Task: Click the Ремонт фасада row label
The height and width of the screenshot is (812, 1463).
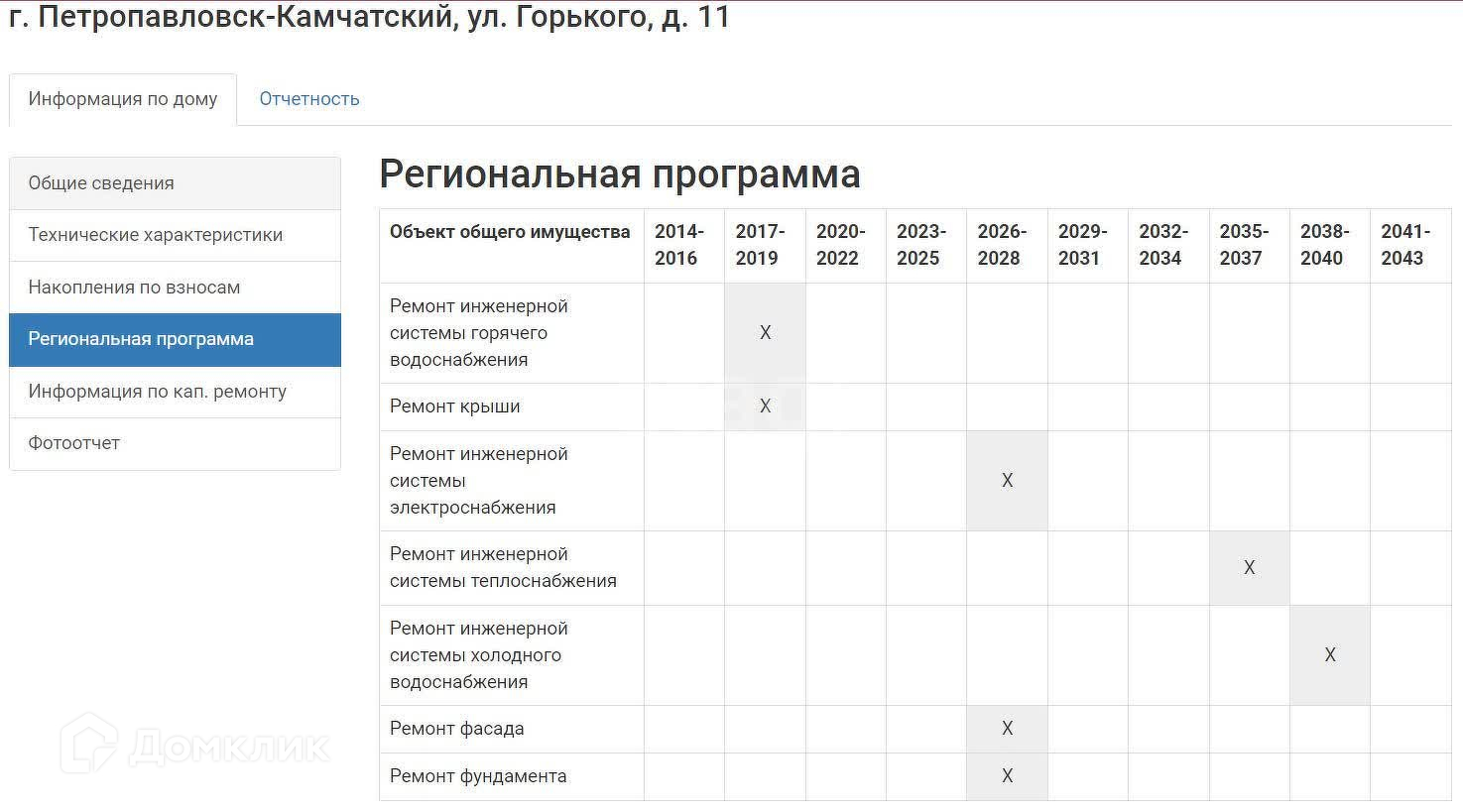Action: pos(457,729)
